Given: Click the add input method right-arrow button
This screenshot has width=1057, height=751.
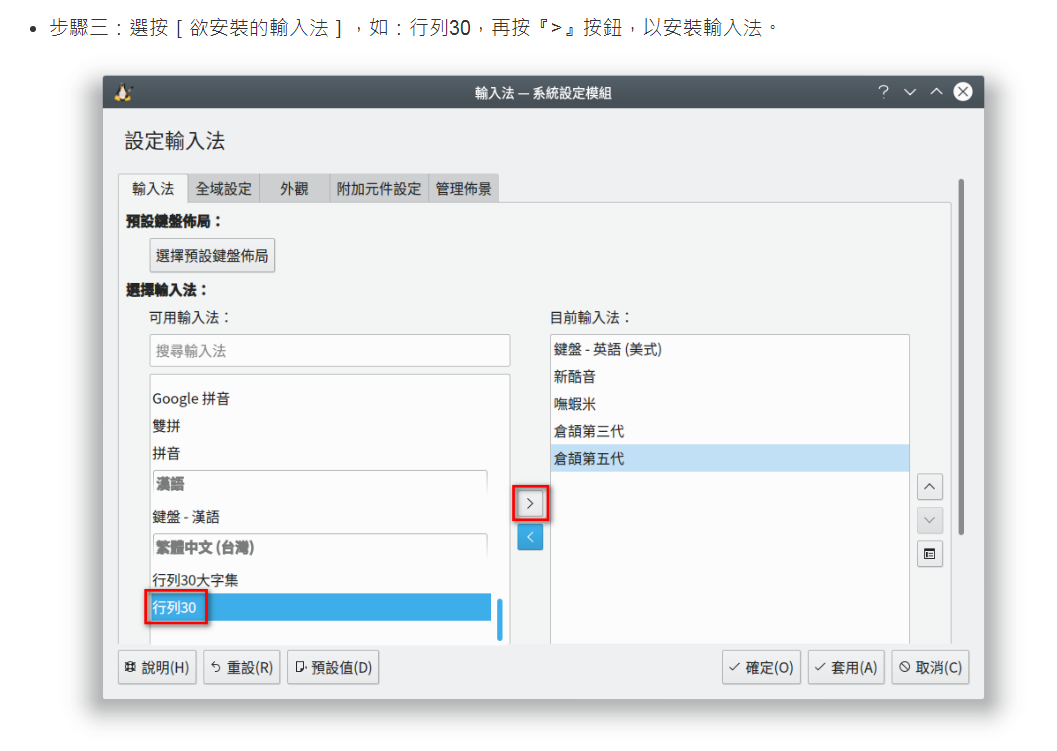Looking at the screenshot, I should tap(530, 503).
